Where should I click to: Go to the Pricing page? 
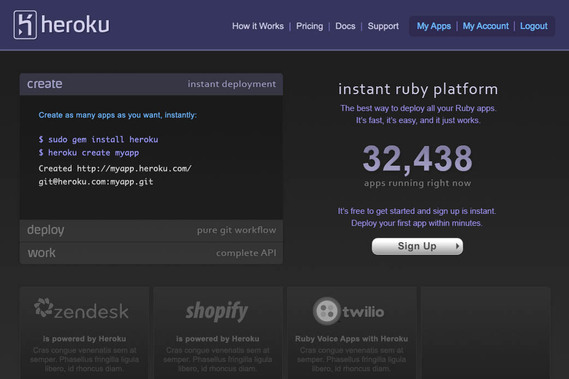point(310,26)
